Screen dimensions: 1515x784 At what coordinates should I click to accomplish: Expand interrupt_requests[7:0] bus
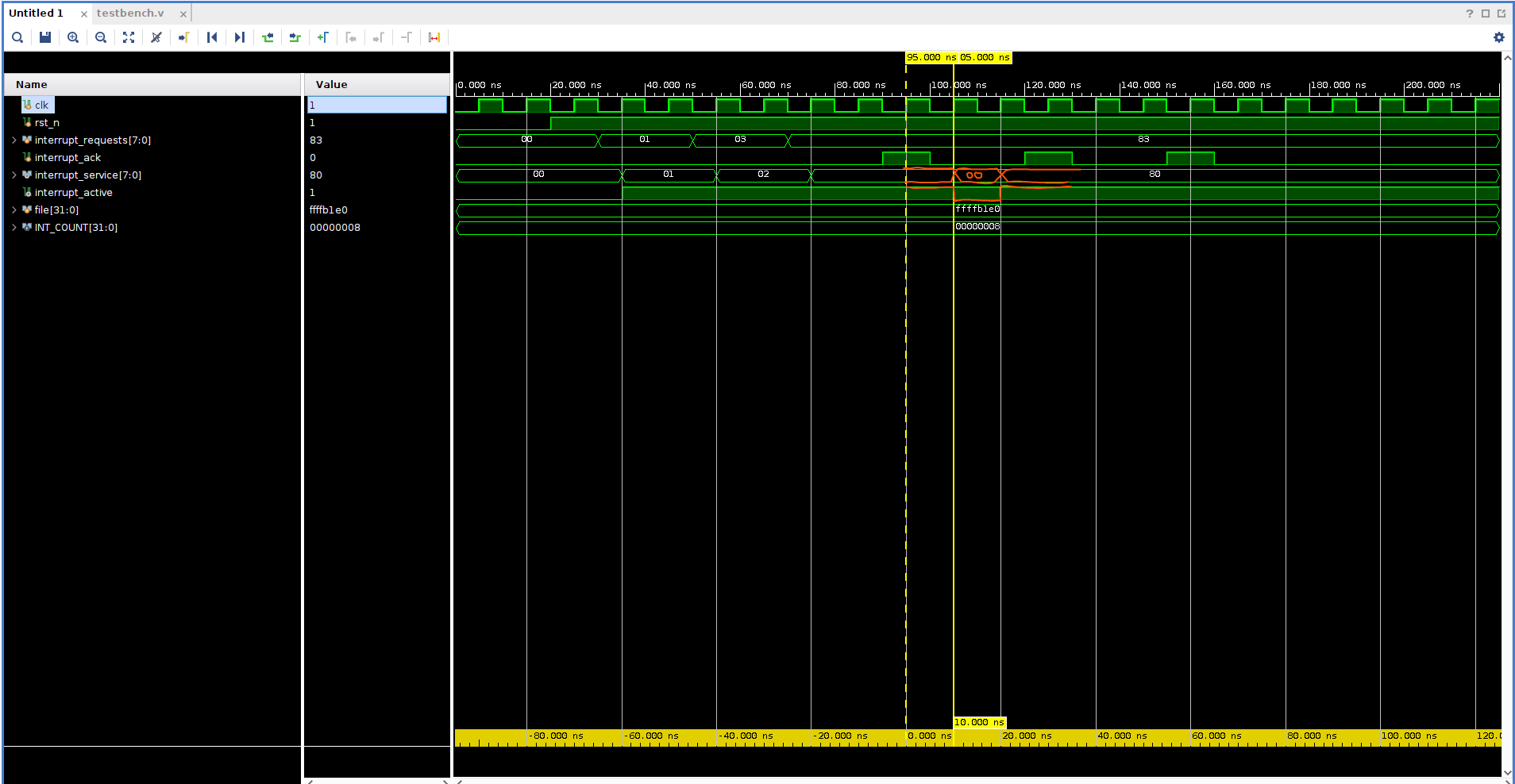(14, 140)
